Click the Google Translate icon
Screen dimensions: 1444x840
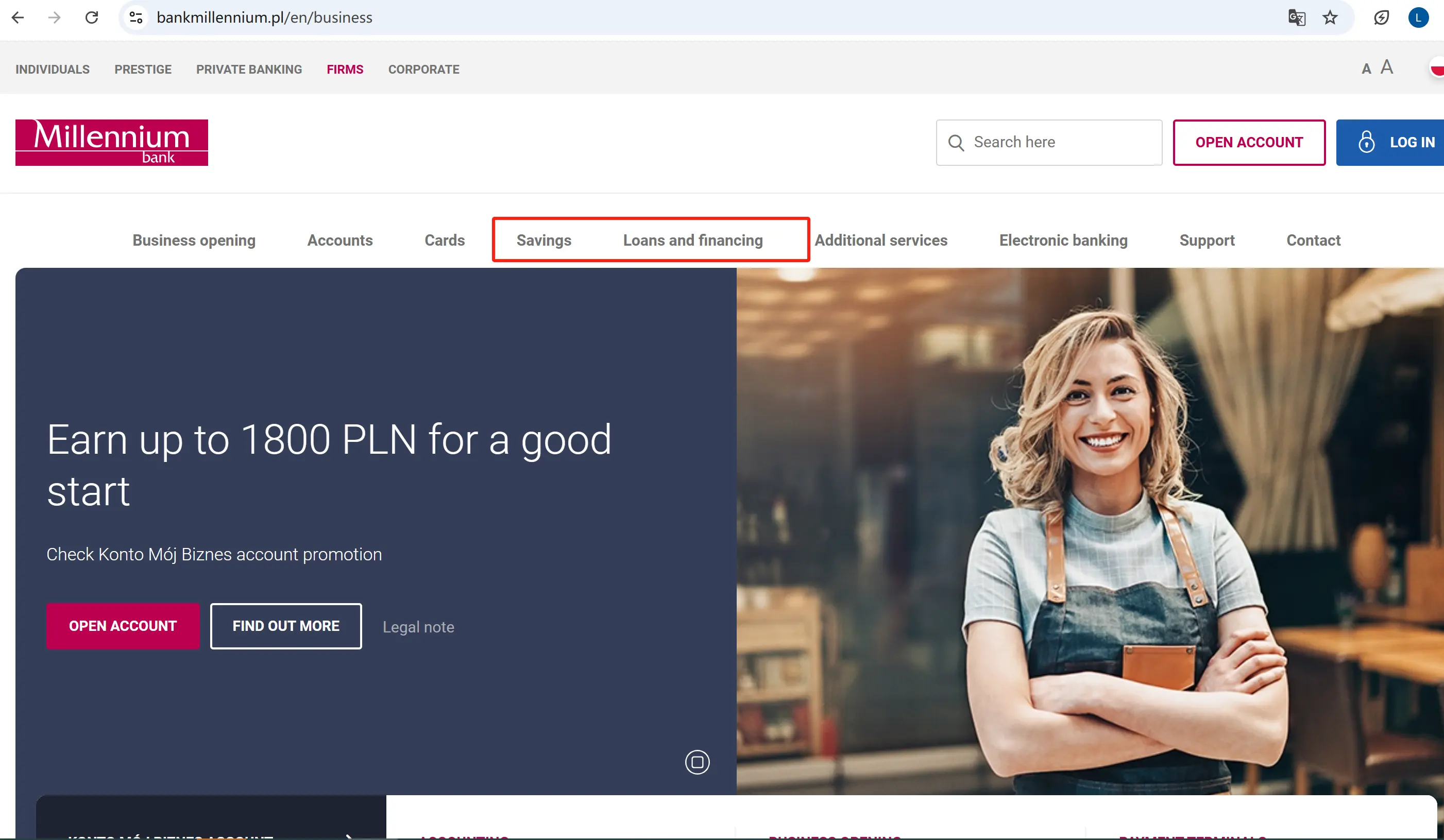pyautogui.click(x=1296, y=18)
